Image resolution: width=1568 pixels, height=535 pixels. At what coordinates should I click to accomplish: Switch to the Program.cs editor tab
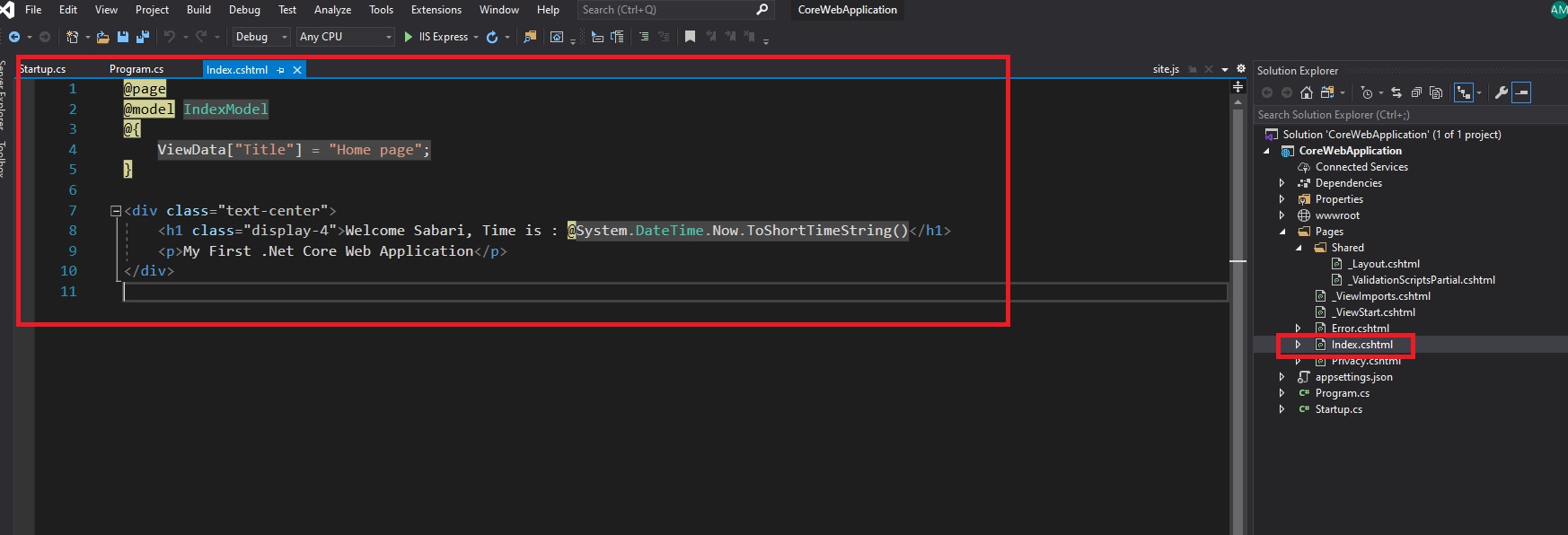click(137, 69)
